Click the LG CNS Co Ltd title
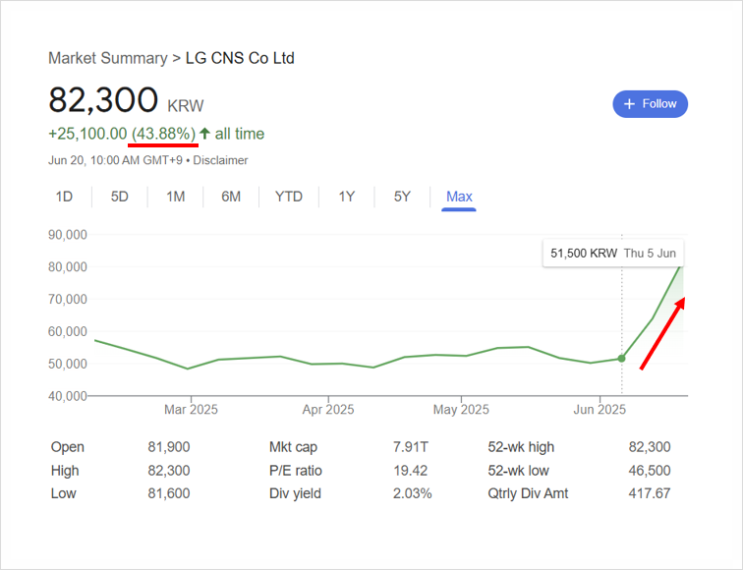This screenshot has height=570, width=743. 240,58
